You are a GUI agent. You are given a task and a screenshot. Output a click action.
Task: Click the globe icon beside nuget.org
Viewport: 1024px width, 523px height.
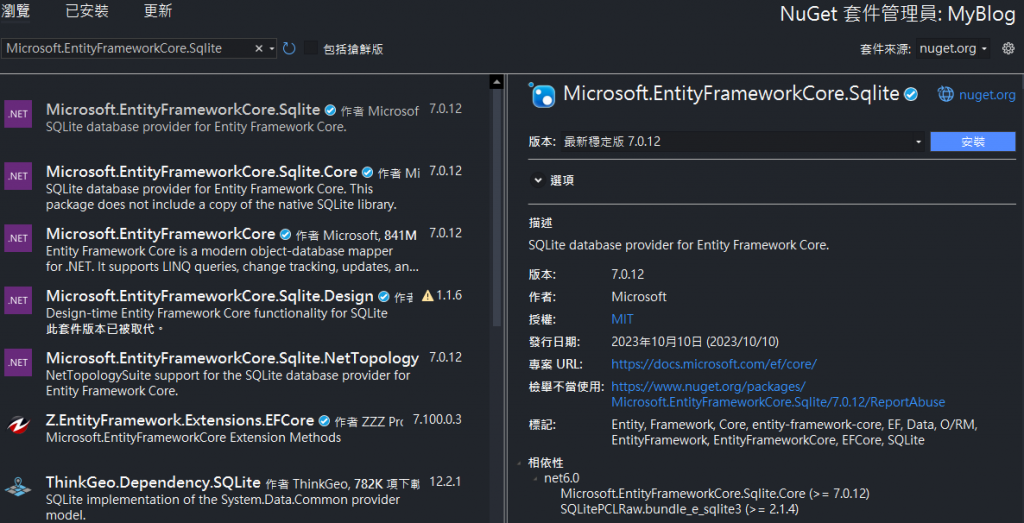(946, 95)
